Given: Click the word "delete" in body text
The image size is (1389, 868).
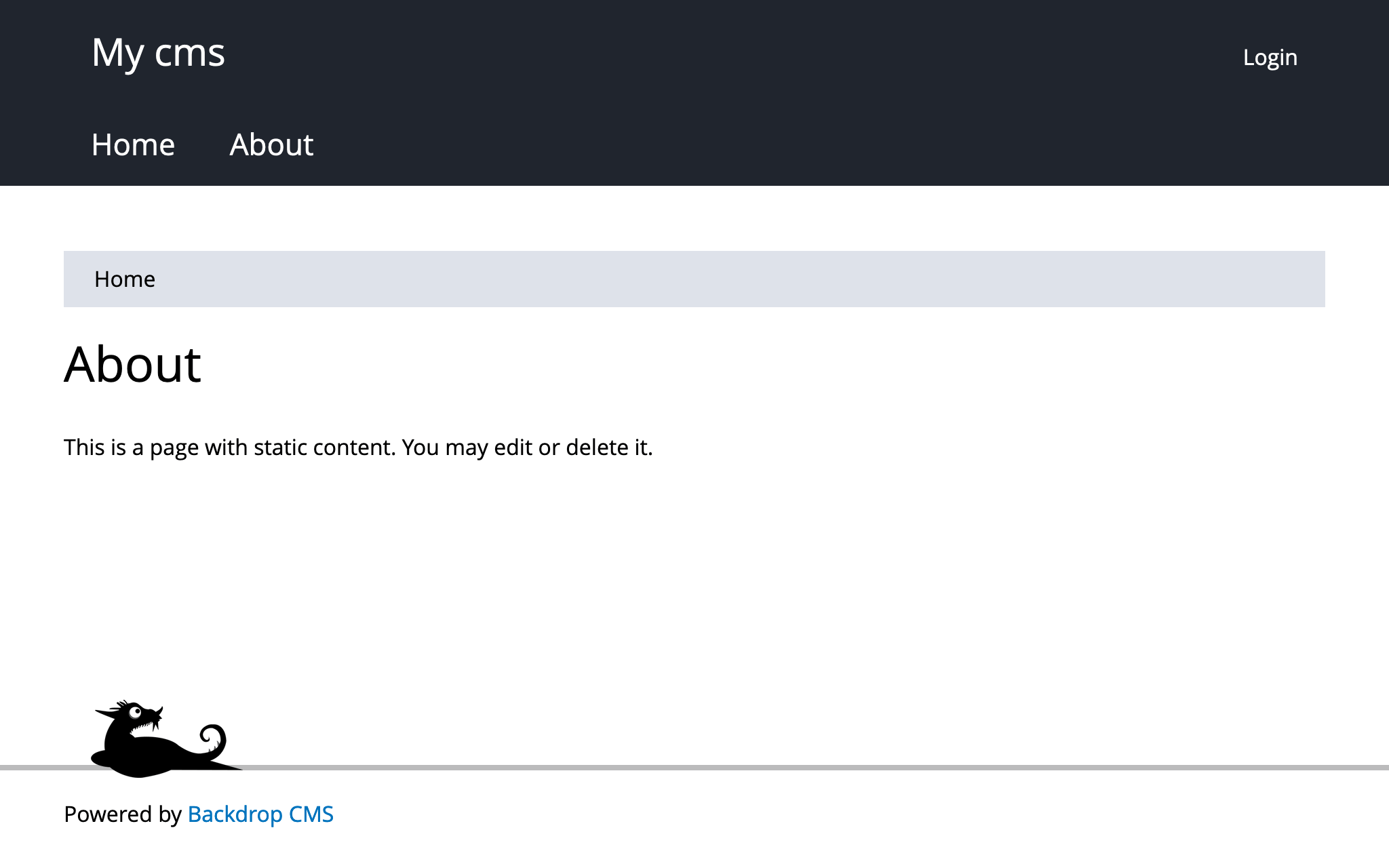Looking at the screenshot, I should [x=597, y=448].
